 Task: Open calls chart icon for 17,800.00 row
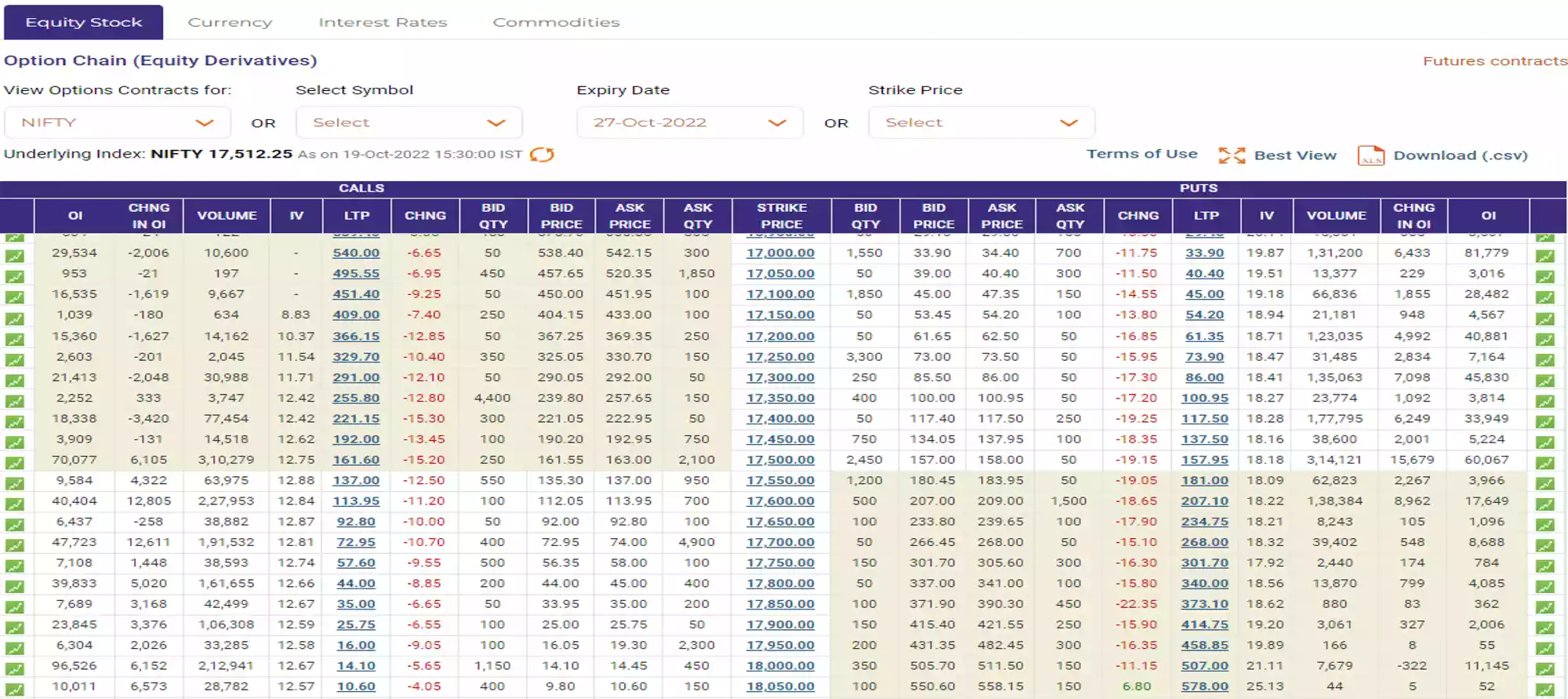click(15, 587)
